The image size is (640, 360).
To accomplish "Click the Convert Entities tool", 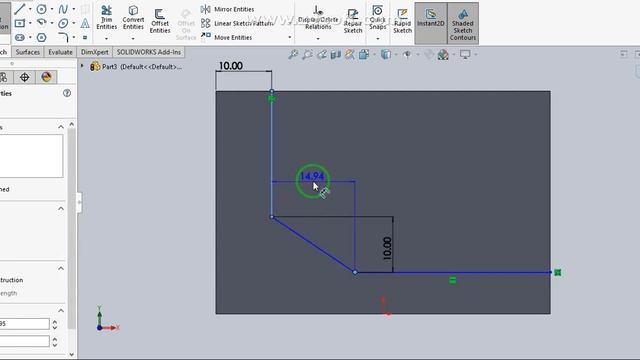I will point(133,17).
